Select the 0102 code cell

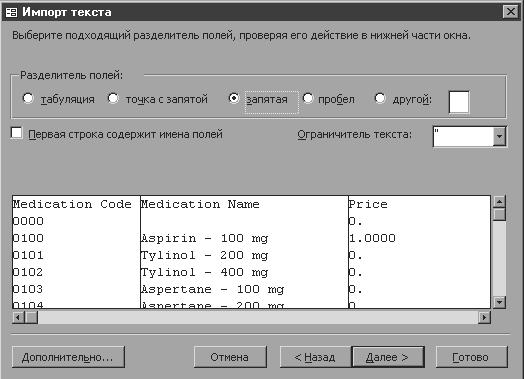coord(28,272)
